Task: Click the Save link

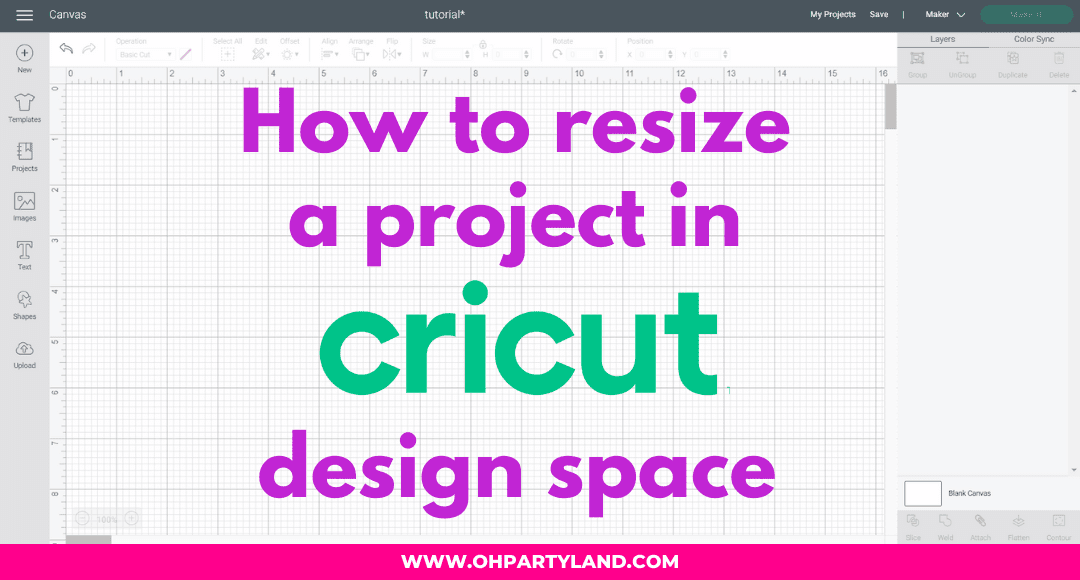Action: [878, 14]
